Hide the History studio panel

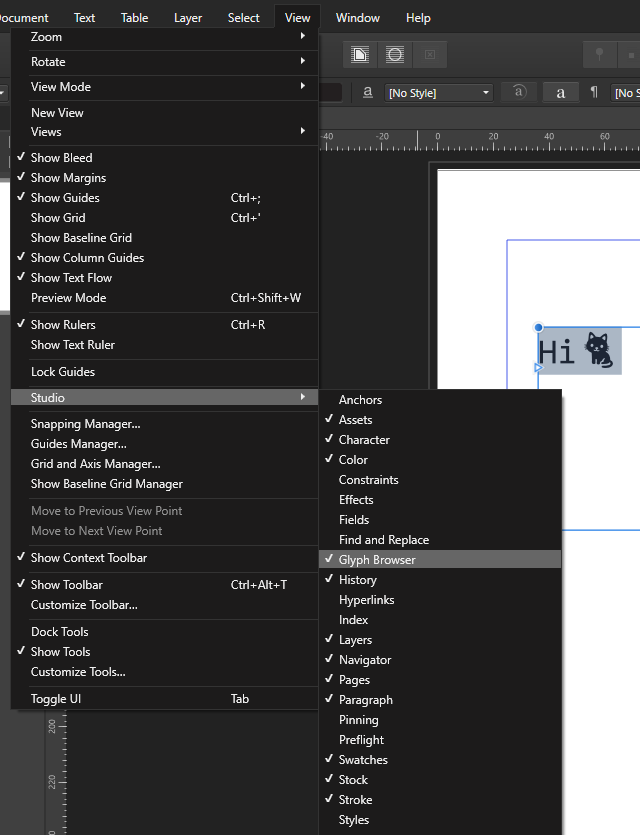click(440, 580)
